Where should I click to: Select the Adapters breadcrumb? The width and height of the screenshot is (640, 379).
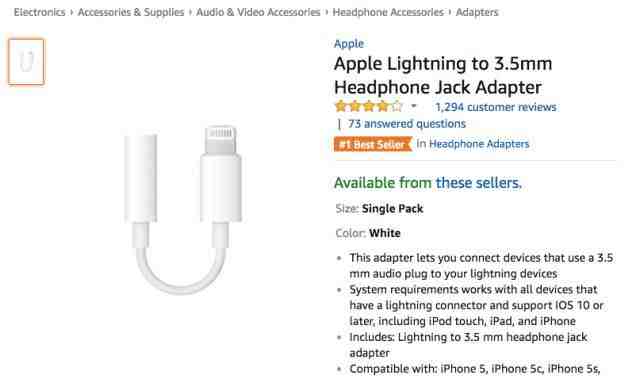pos(477,12)
